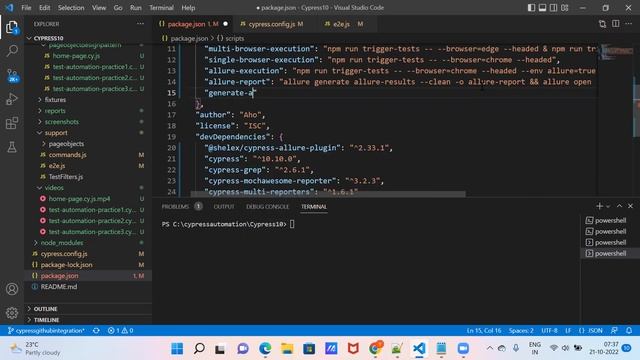Customize layout icon in title bar
Screen dimensions: 640x360
565,8
